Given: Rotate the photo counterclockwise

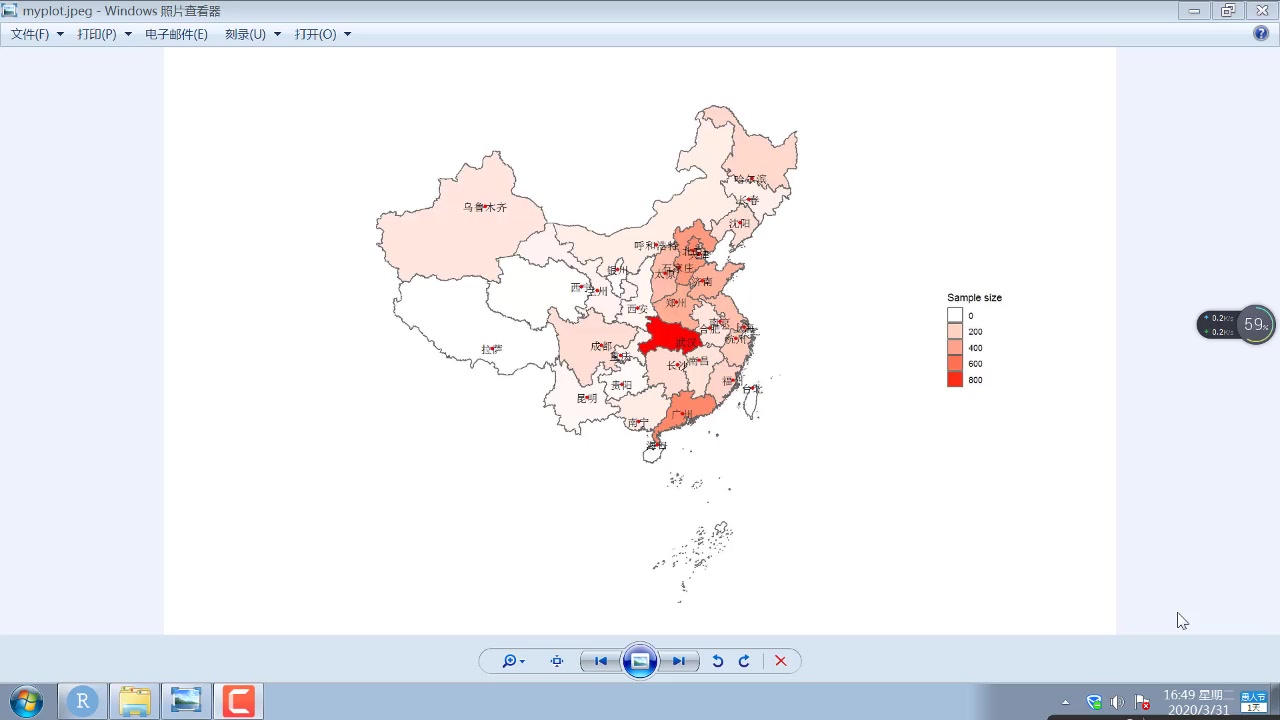Looking at the screenshot, I should (x=717, y=660).
